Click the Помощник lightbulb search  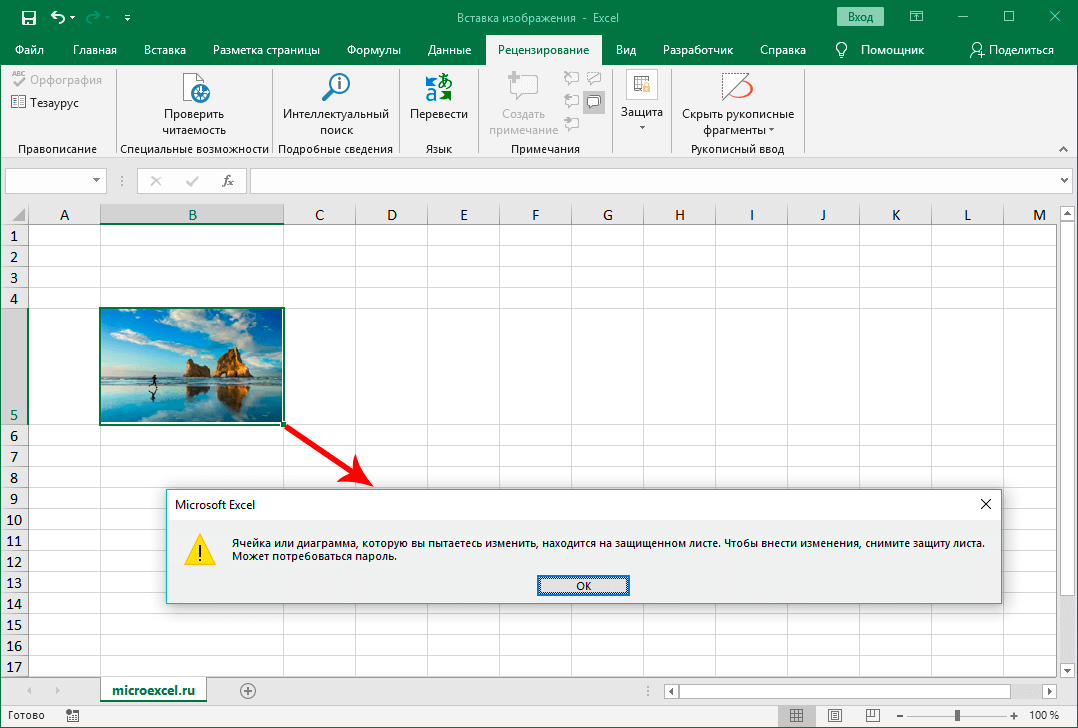coord(879,50)
